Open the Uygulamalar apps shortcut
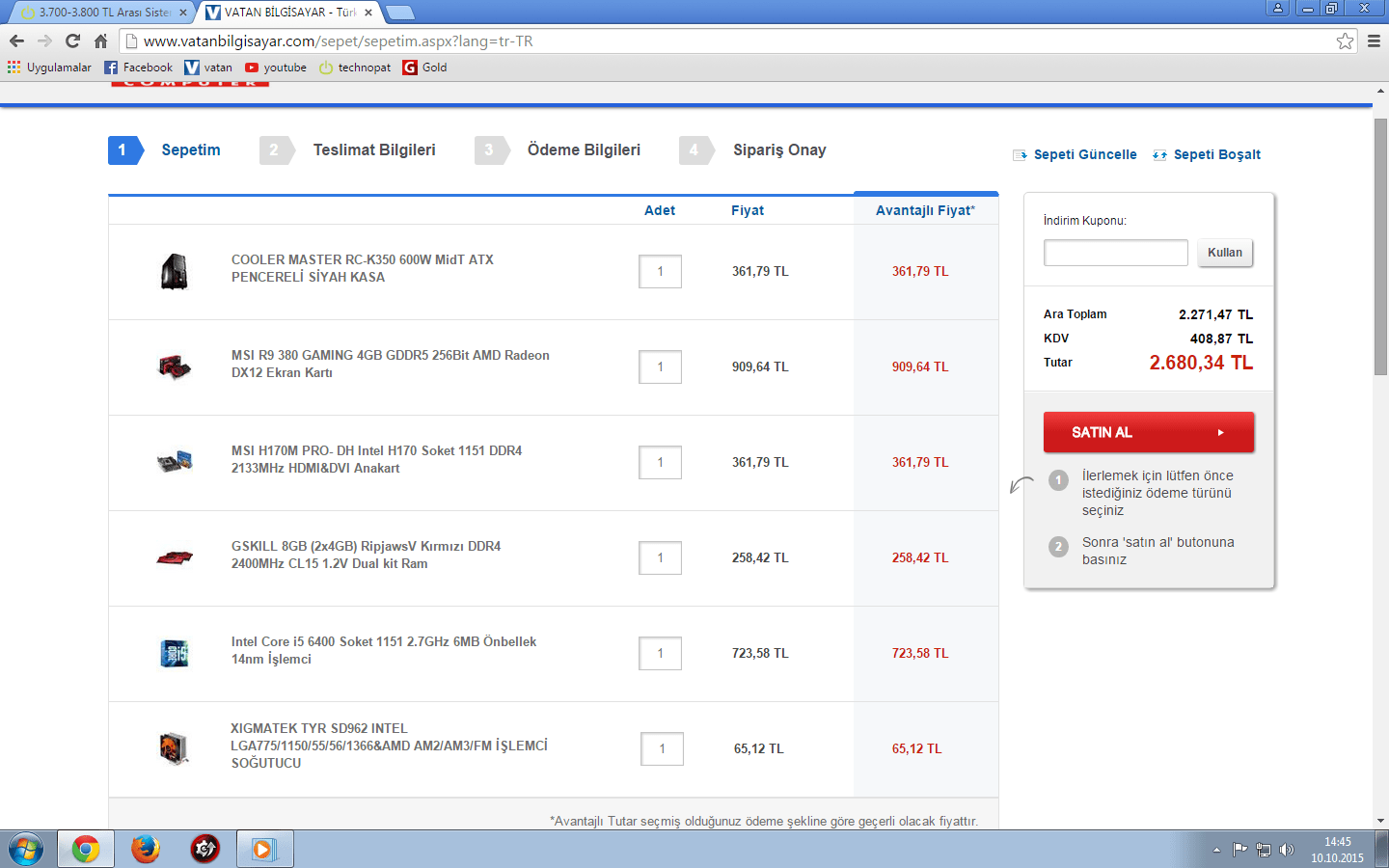 click(49, 68)
